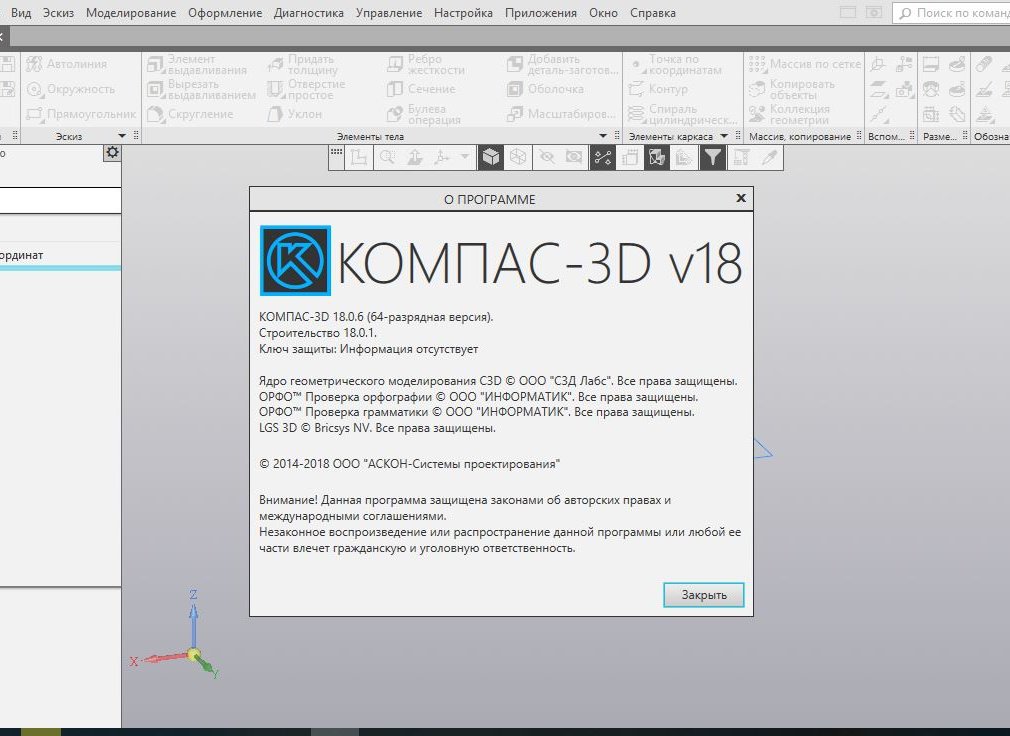The image size is (1010, 736).
Task: Select the Окружность tool
Action: click(x=70, y=89)
